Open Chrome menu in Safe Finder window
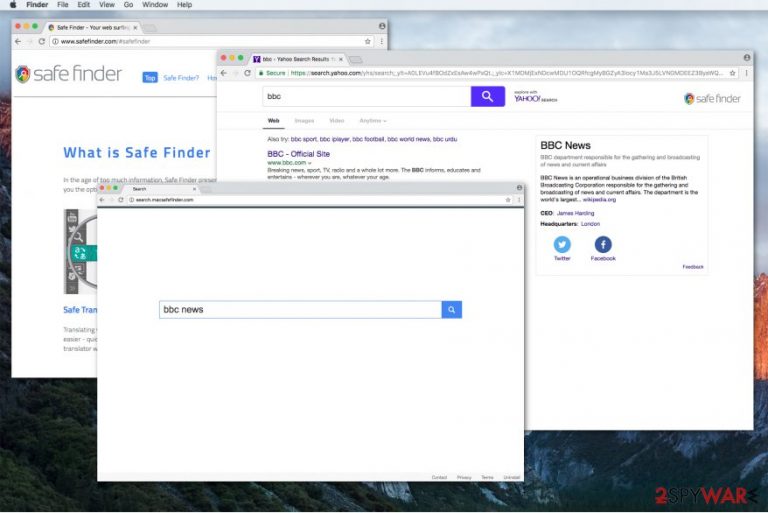Screen dimensions: 768x513 pyautogui.click(x=382, y=42)
